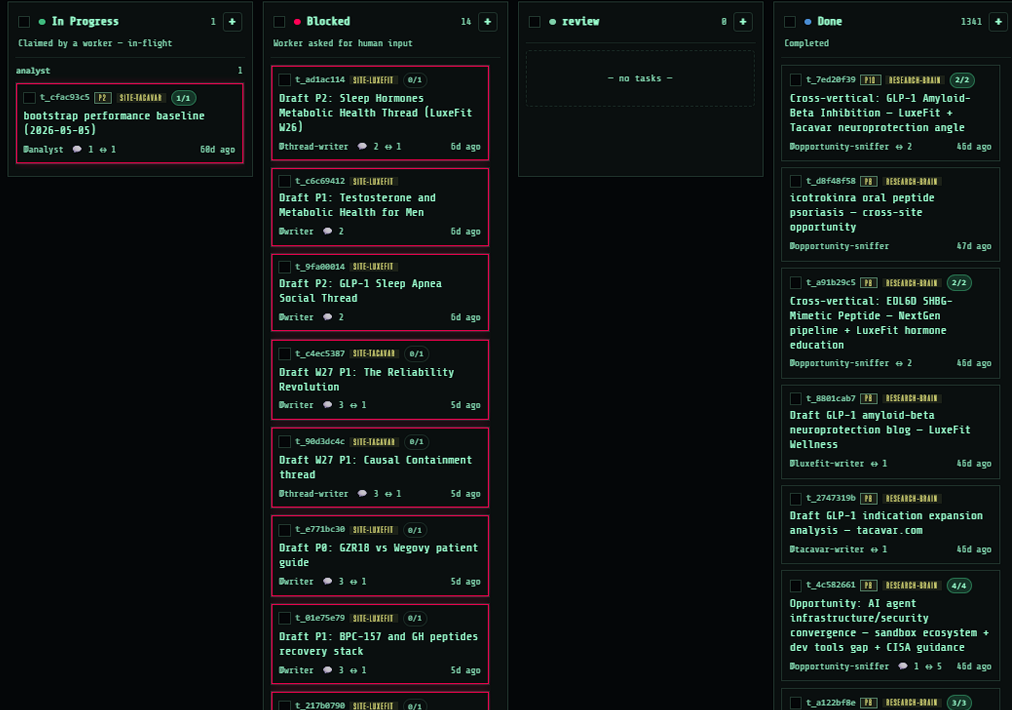
Task: Add a task to Blocked column
Action: point(488,21)
